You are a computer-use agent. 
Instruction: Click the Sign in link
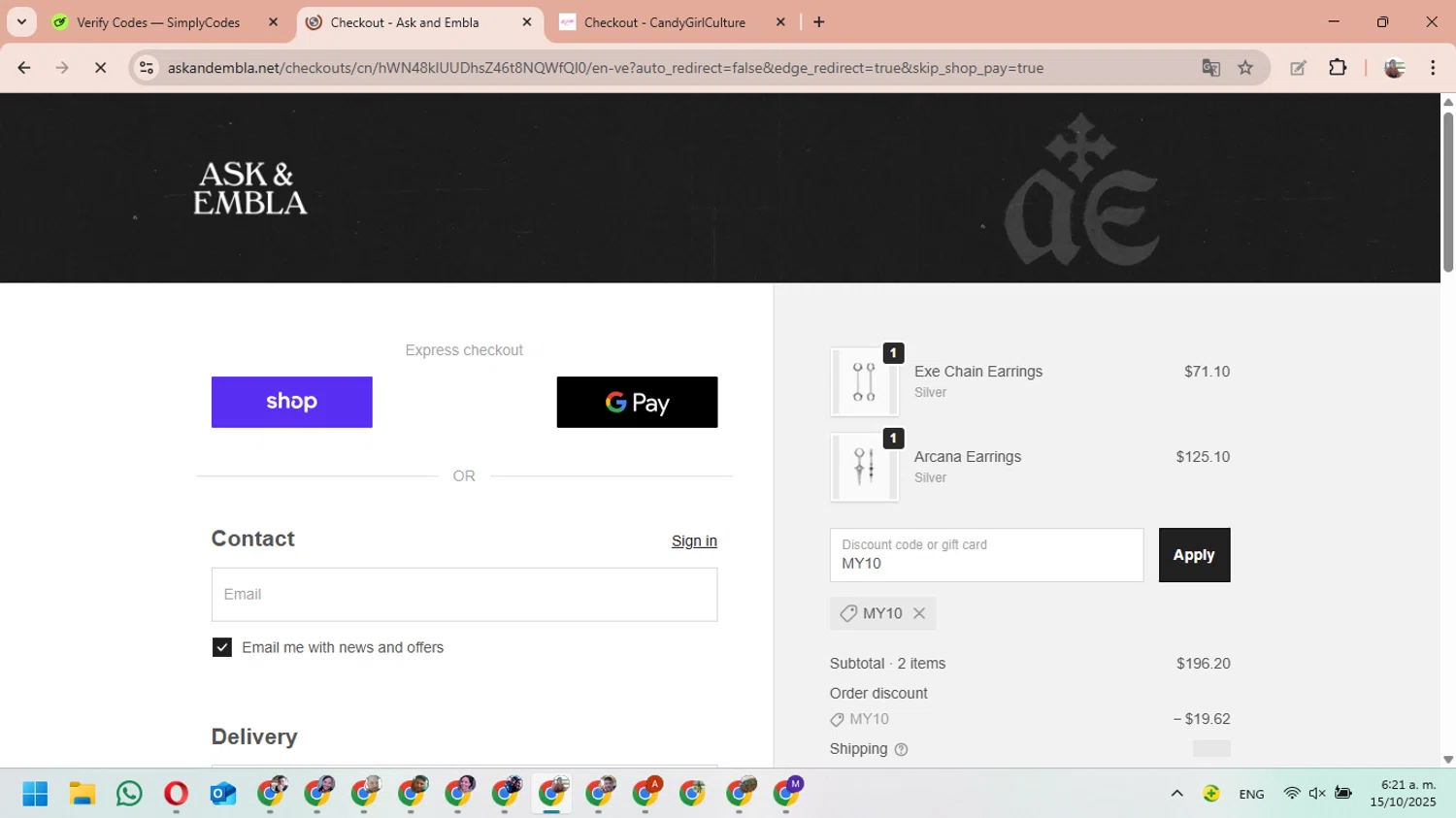[x=694, y=541]
